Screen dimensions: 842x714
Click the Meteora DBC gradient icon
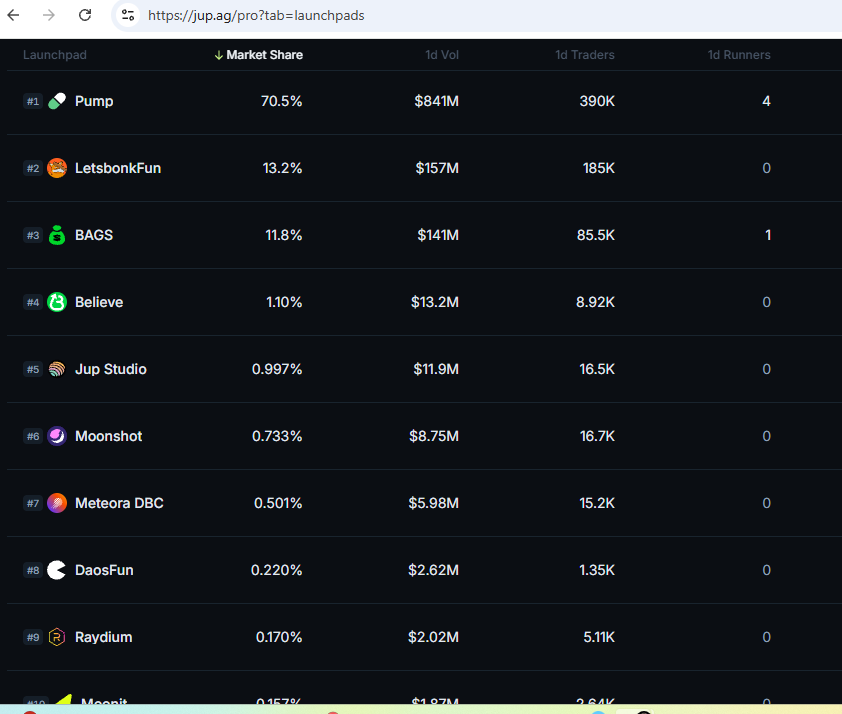tap(57, 503)
